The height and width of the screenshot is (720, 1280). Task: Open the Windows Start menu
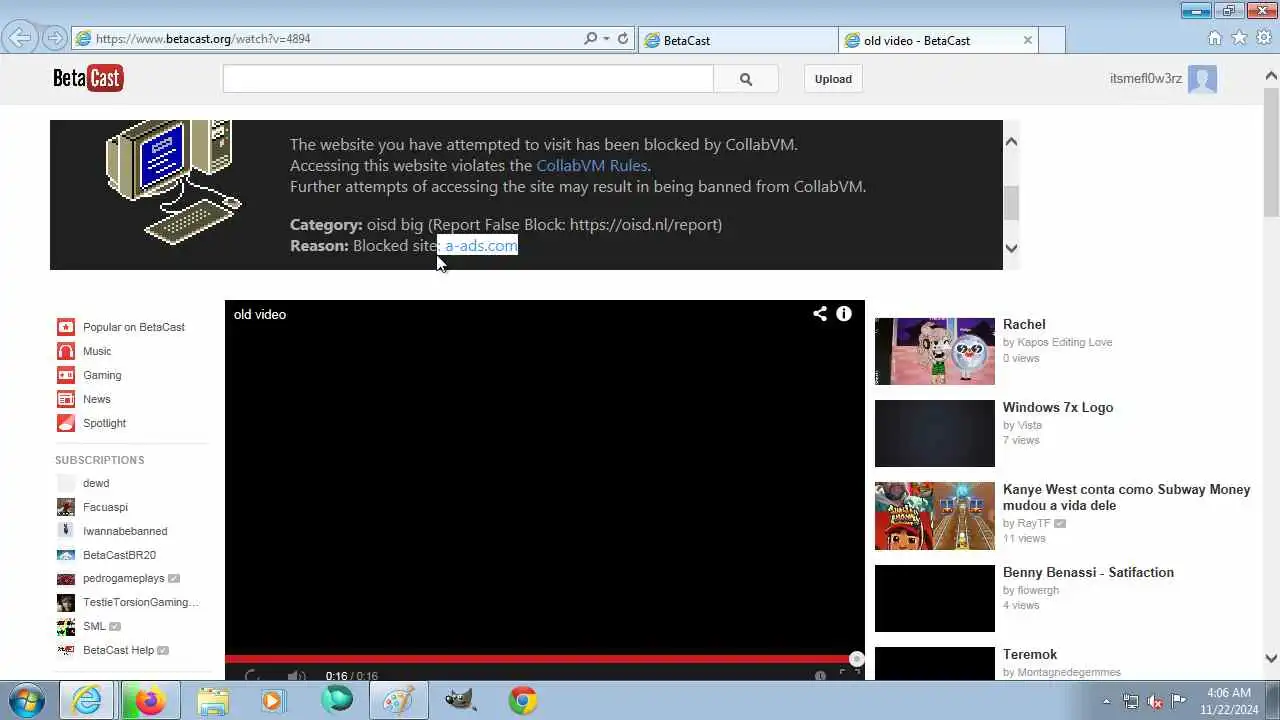(x=25, y=700)
